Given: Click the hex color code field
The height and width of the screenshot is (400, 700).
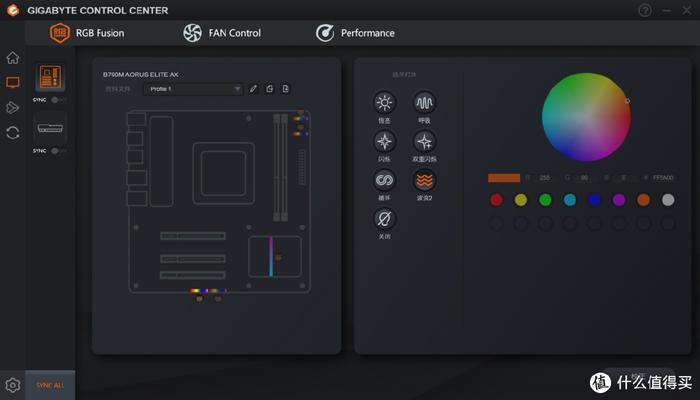Looking at the screenshot, I should coord(663,178).
